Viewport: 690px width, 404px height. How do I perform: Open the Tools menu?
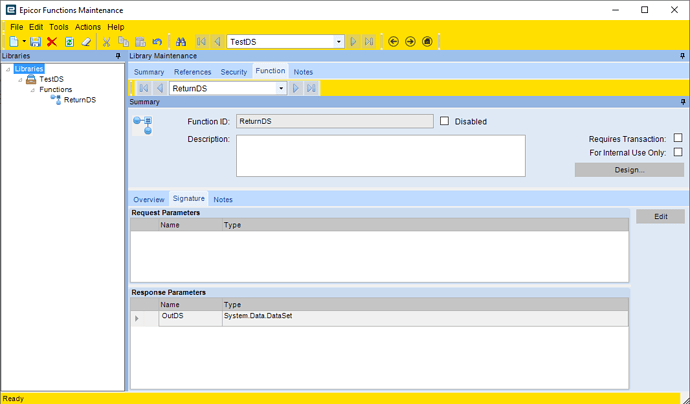pyautogui.click(x=59, y=27)
